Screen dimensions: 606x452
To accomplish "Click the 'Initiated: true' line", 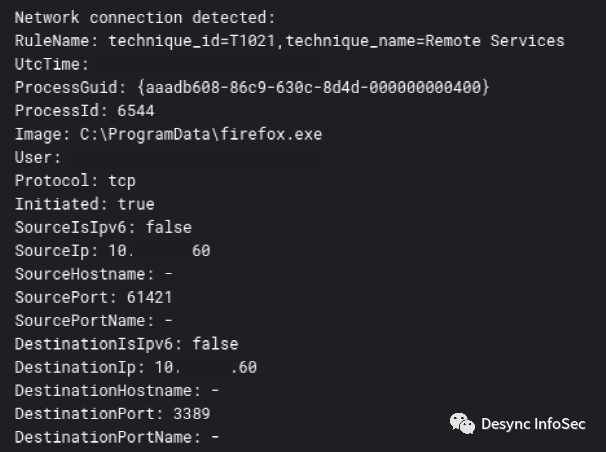I will [85, 204].
